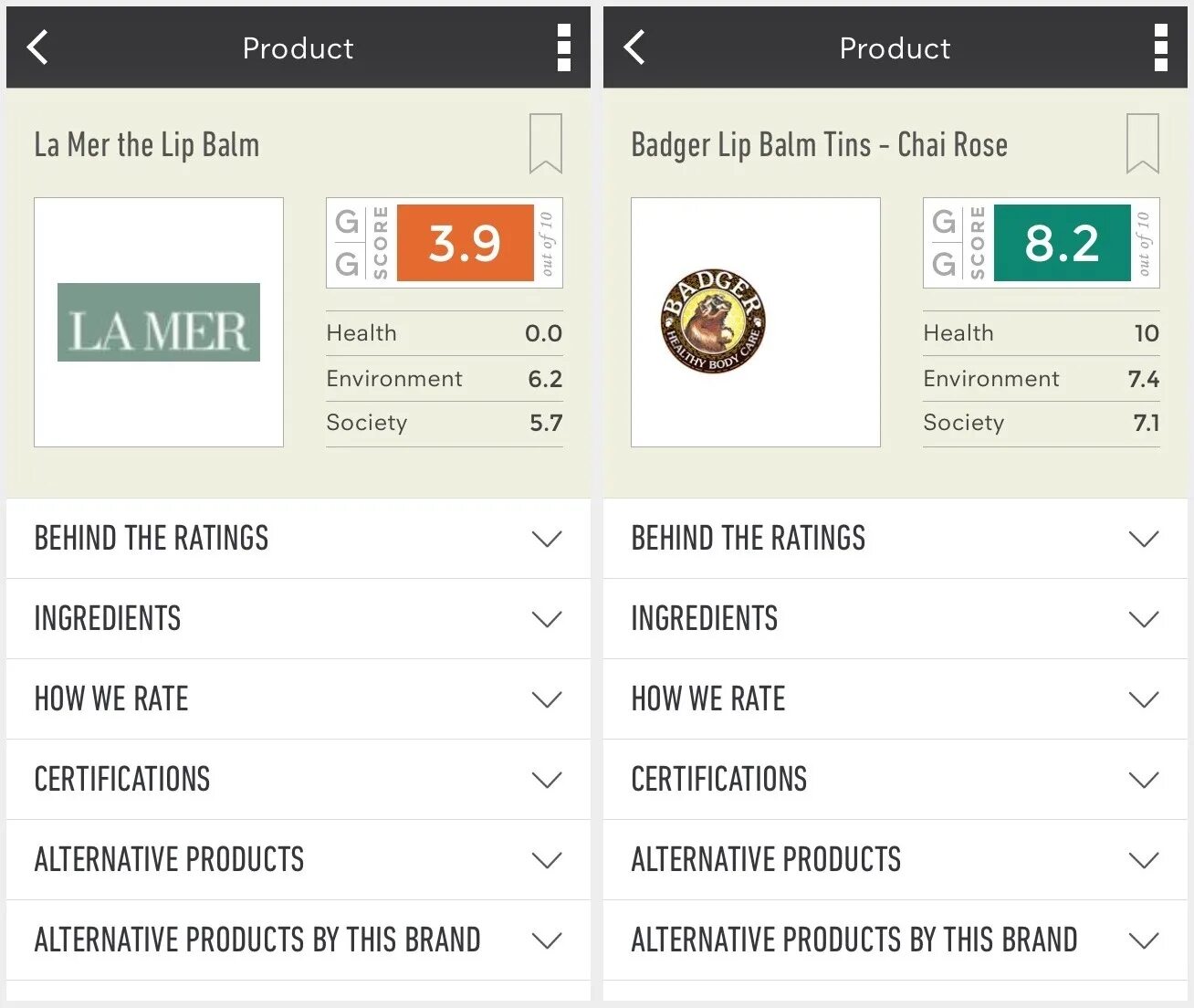Screen dimensions: 1194x1008
Task: Expand Behind the Ratings for La Mer
Action: click(x=298, y=539)
